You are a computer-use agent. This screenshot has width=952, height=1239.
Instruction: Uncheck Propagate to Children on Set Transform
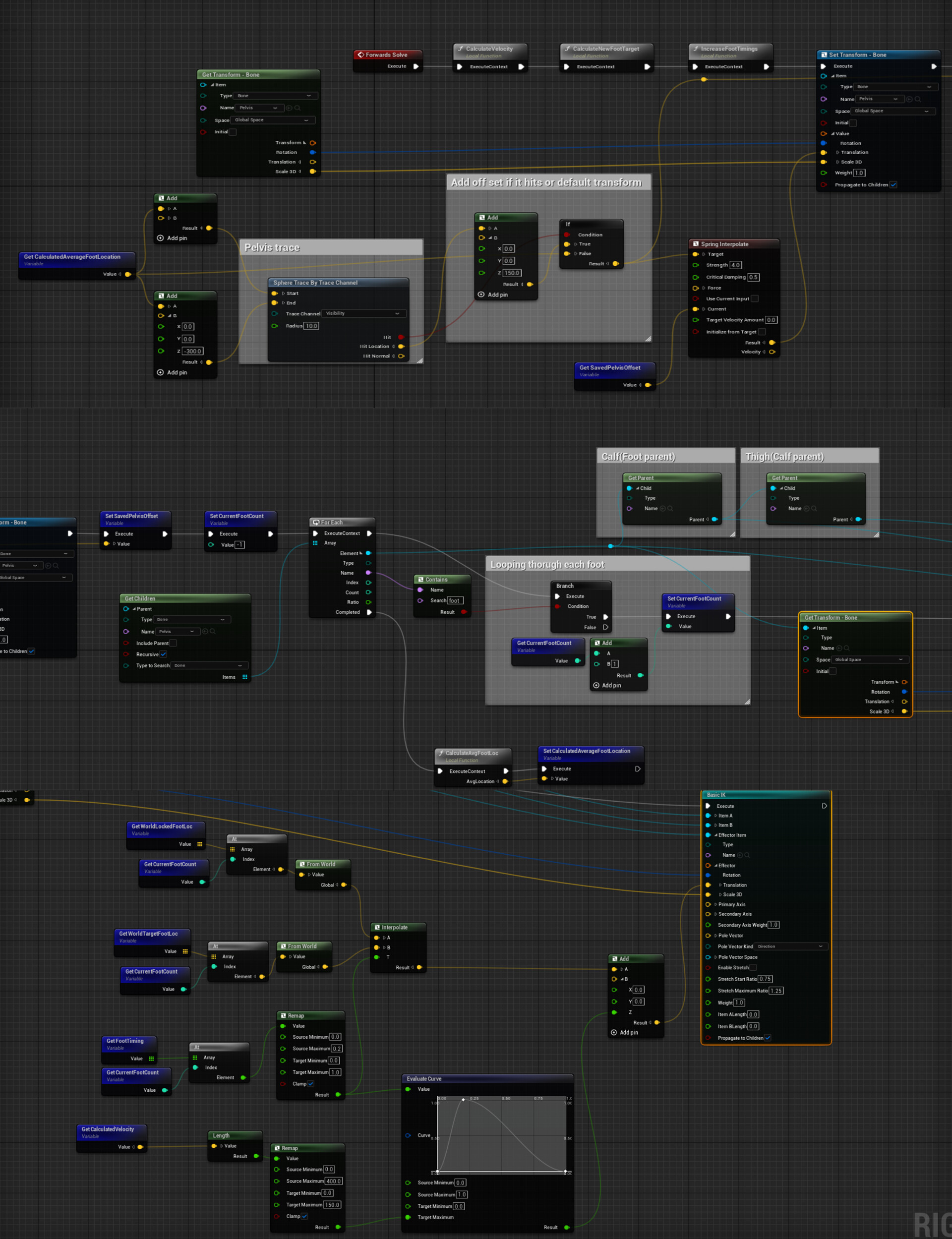894,184
